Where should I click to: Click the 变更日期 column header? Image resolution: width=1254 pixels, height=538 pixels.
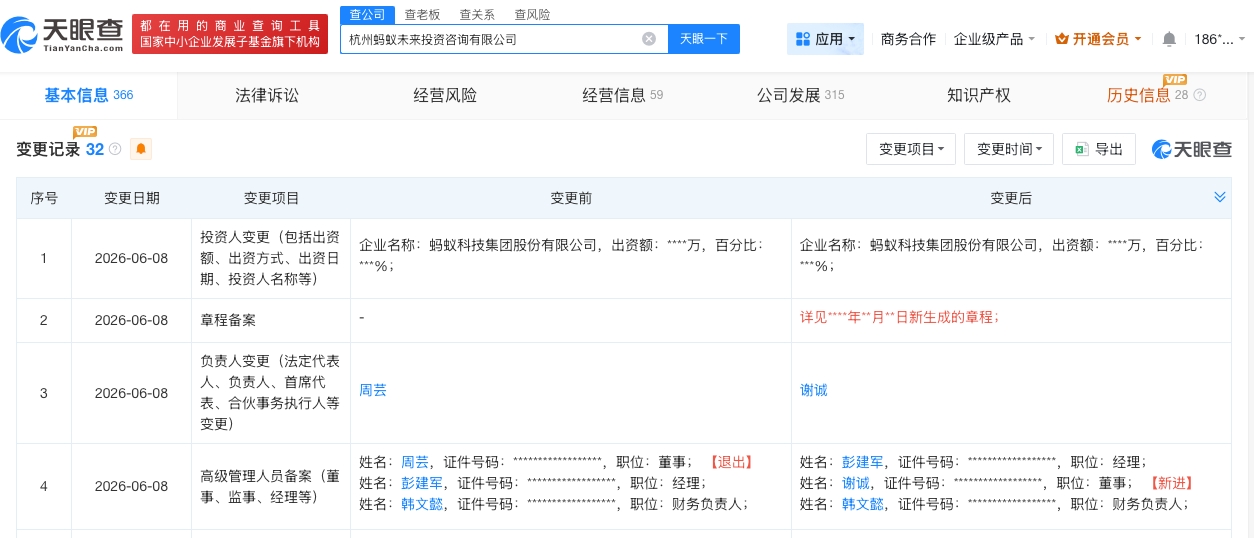pyautogui.click(x=132, y=198)
